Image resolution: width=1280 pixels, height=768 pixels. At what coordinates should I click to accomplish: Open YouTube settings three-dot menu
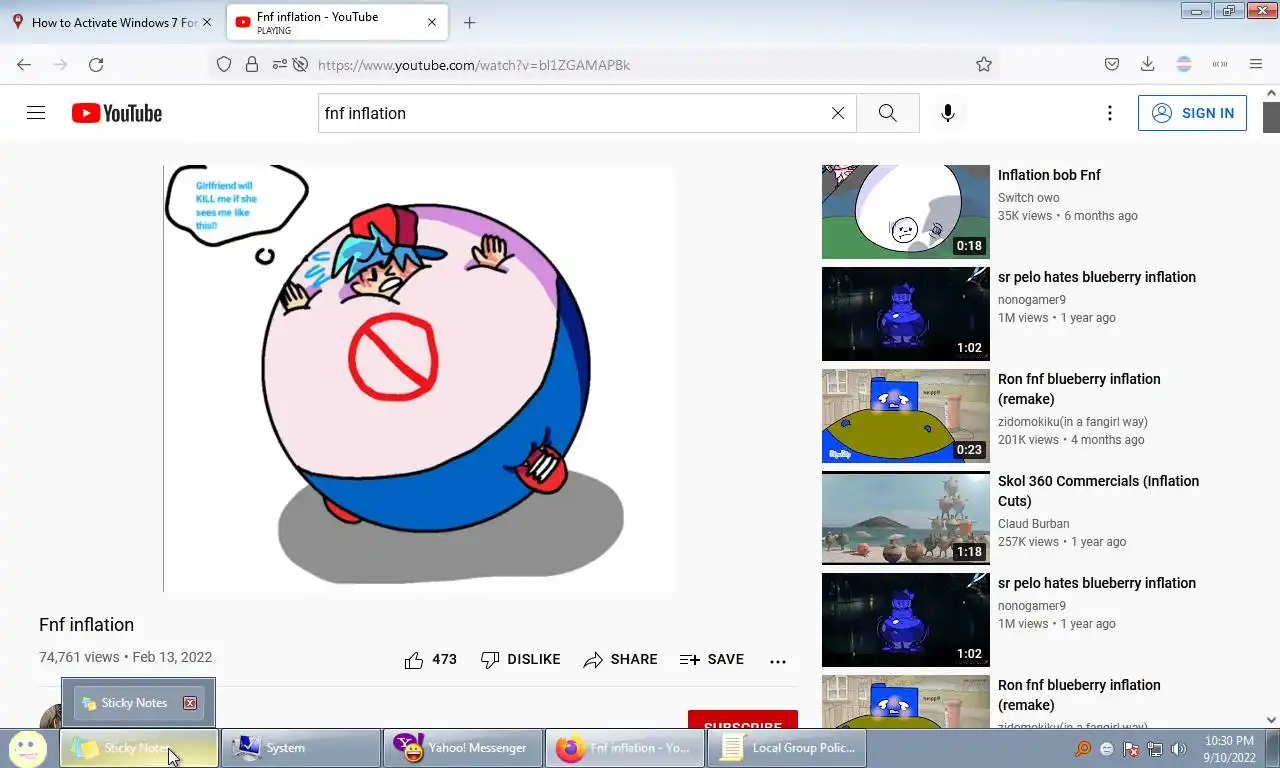point(1110,113)
